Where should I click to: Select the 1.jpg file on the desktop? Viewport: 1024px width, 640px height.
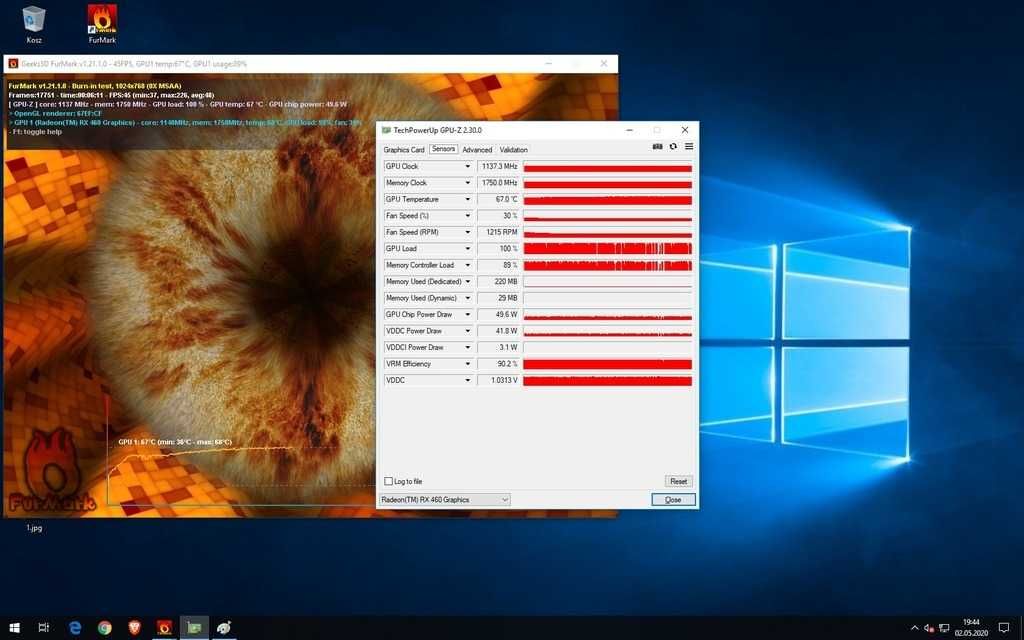click(x=34, y=528)
